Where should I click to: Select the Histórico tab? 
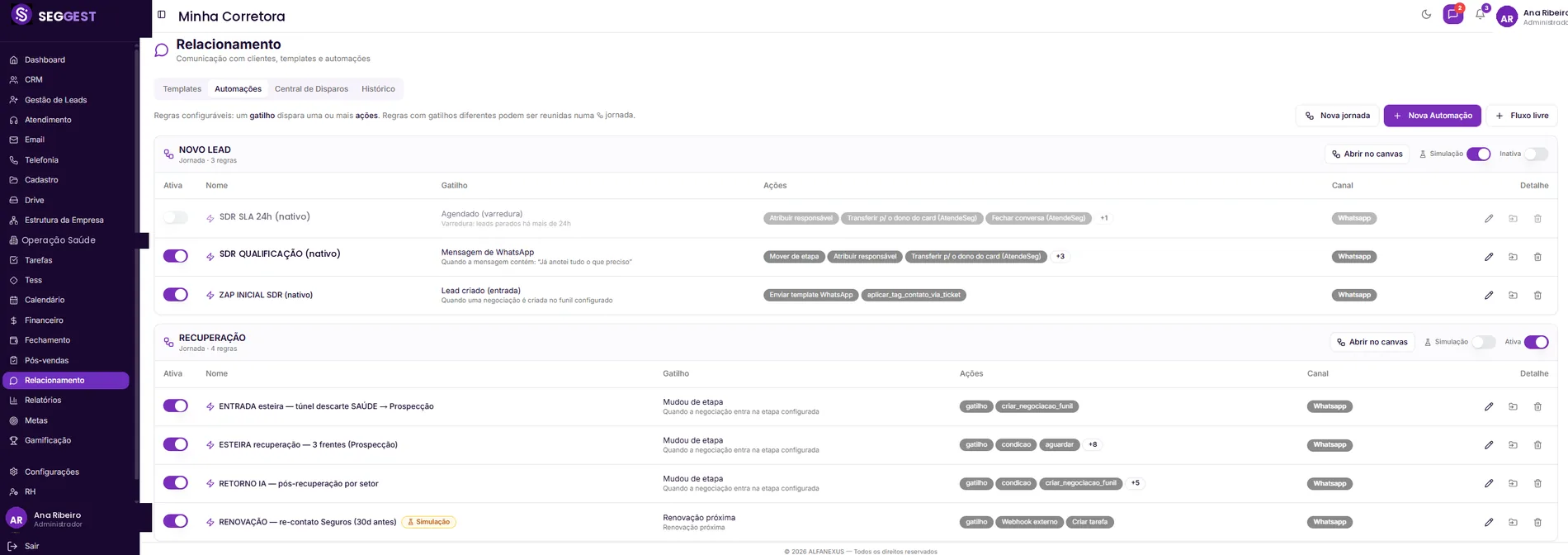click(378, 89)
